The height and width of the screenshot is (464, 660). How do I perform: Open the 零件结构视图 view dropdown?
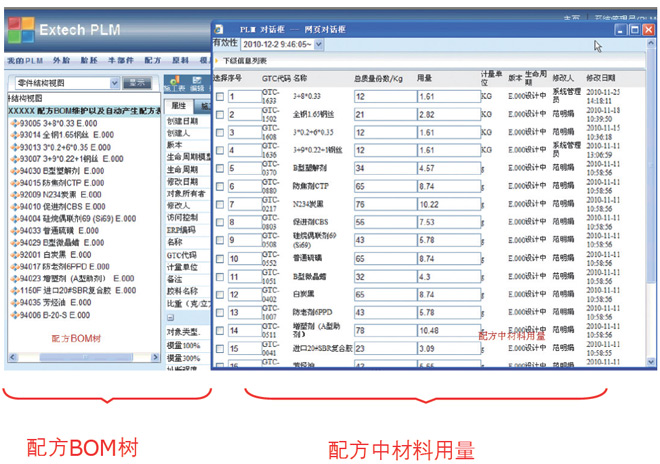click(x=115, y=84)
